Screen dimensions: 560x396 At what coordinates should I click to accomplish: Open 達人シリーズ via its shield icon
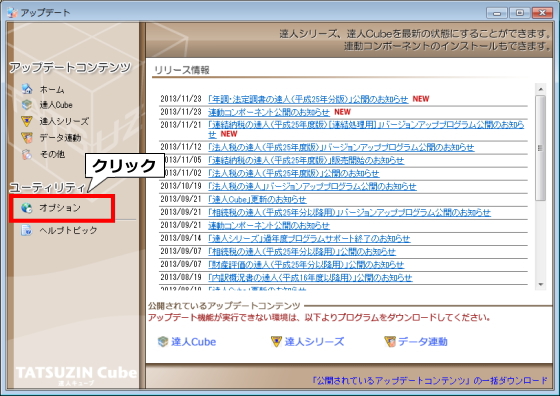[27, 121]
